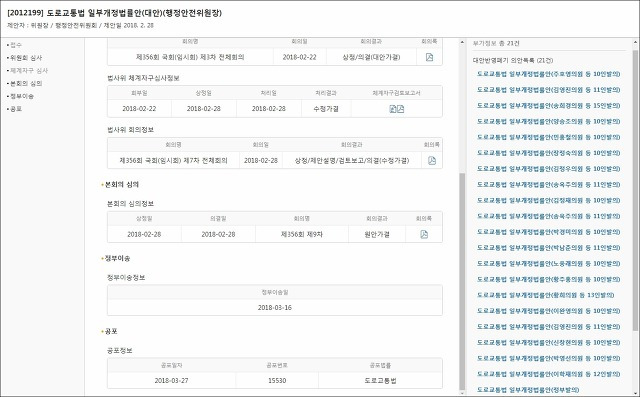The image size is (640, 397).
Task: Click 회부일 value '2018-02-22' in 체계자구심사정보
Action: [x=139, y=109]
